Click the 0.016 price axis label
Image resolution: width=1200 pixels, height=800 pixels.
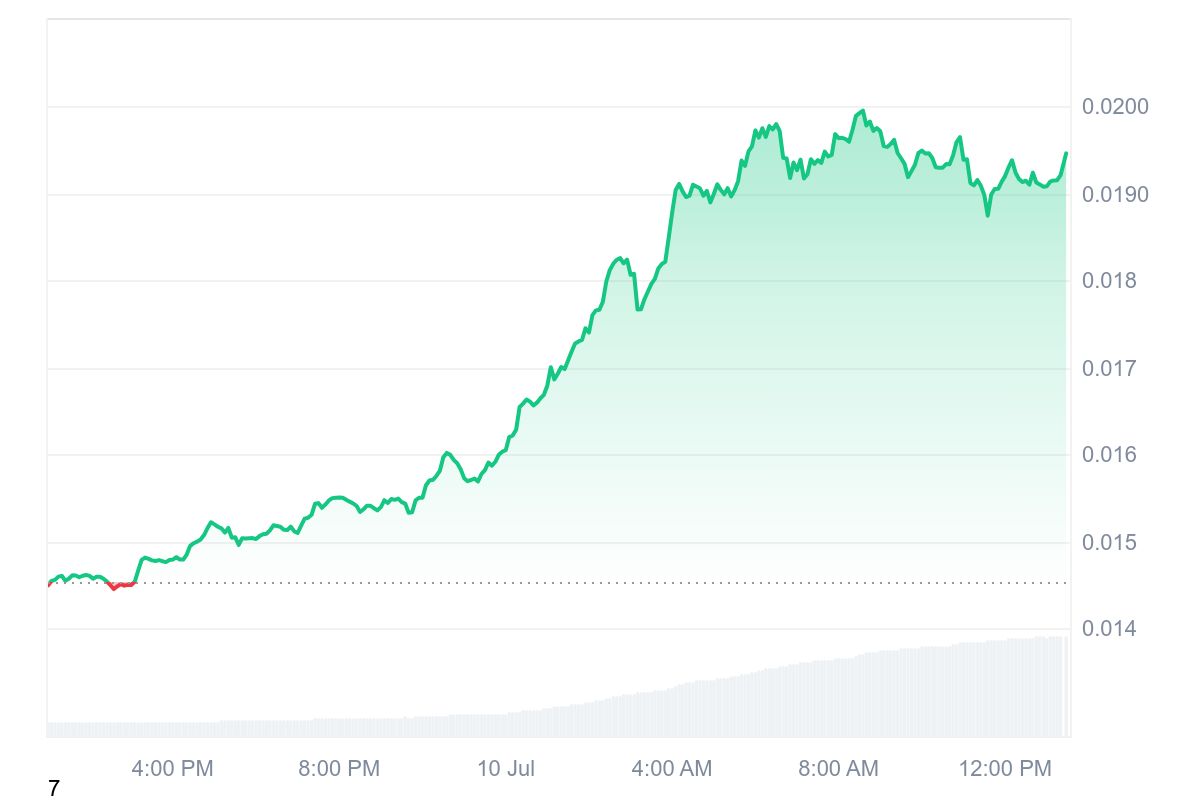coord(1109,455)
